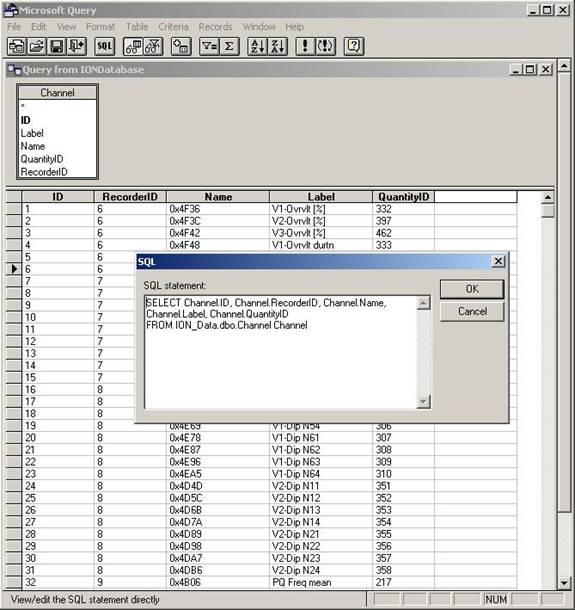Click Criteria Equals filter icon
The height and width of the screenshot is (610, 575).
point(209,46)
